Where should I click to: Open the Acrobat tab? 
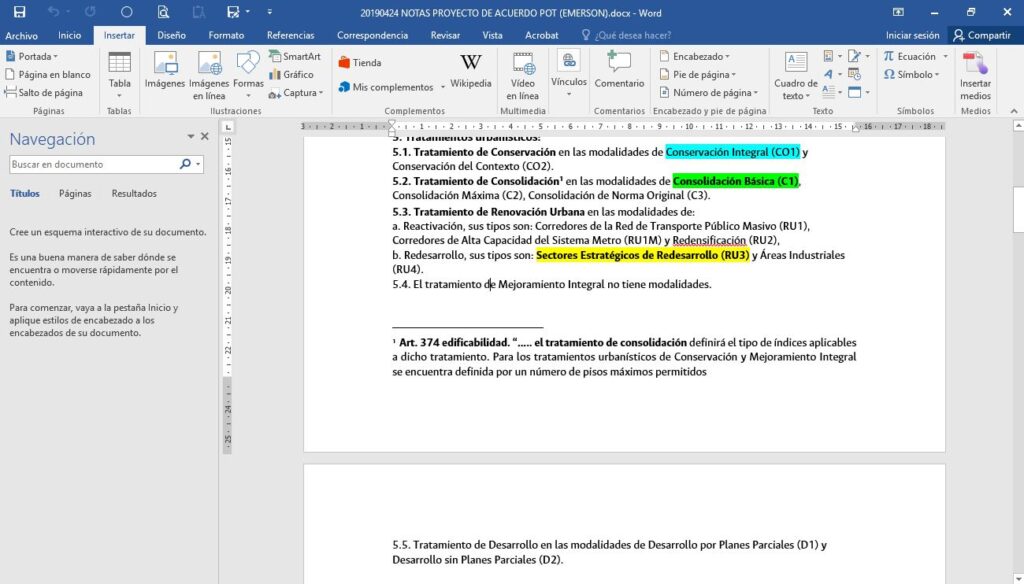(x=541, y=35)
